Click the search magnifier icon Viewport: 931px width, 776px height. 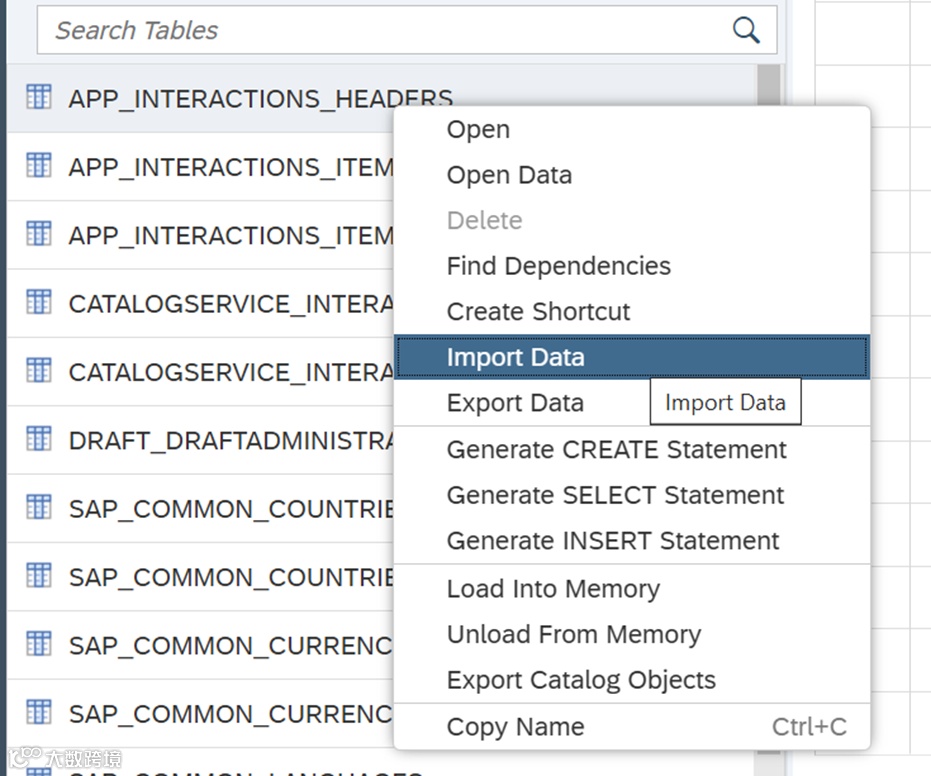pos(746,30)
